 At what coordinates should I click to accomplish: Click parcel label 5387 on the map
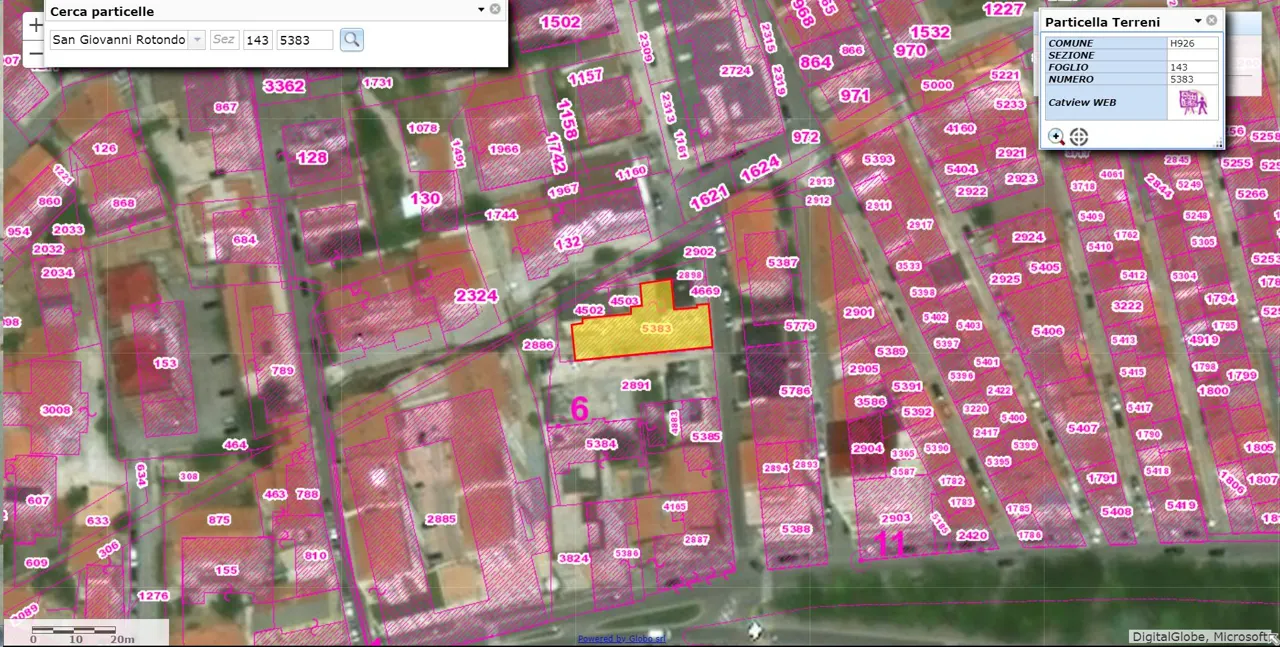[782, 262]
